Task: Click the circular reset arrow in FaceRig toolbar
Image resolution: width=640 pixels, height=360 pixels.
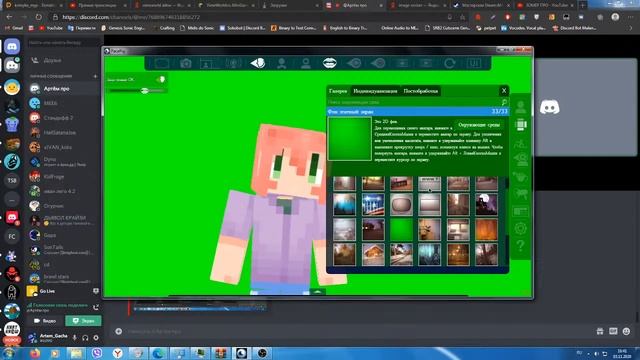Action: [x=450, y=63]
